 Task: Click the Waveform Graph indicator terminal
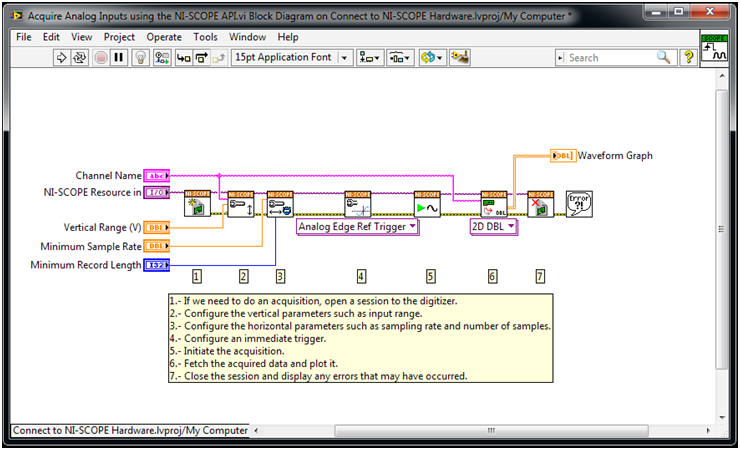pyautogui.click(x=562, y=156)
